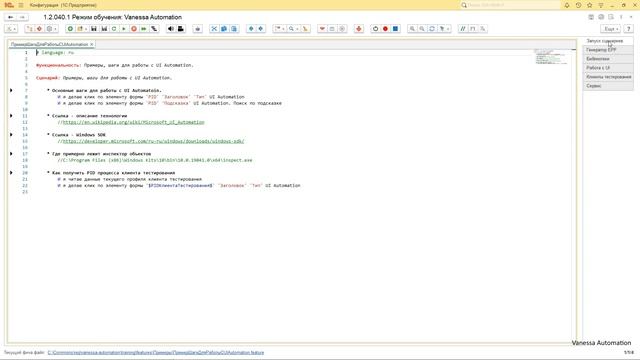The width and height of the screenshot is (640, 360).
Task: Click the calculator icon below title bar
Action: point(591,17)
